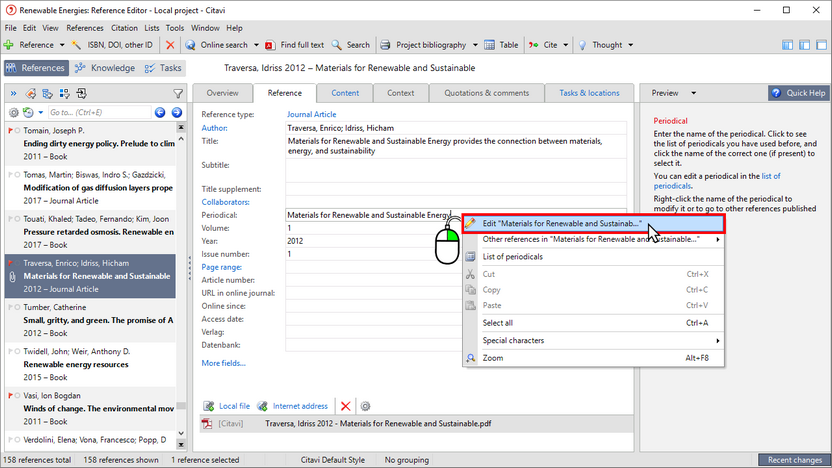Add a Thought with lightbulb icon
This screenshot has height=468, width=832.
point(600,45)
